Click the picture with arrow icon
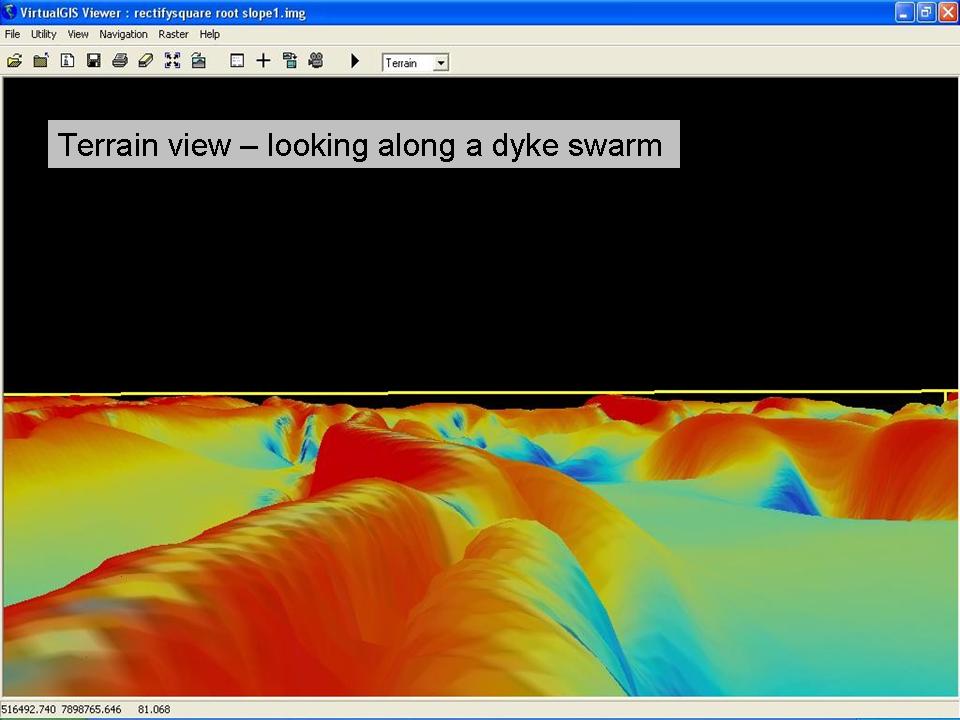The height and width of the screenshot is (720, 960). click(198, 61)
